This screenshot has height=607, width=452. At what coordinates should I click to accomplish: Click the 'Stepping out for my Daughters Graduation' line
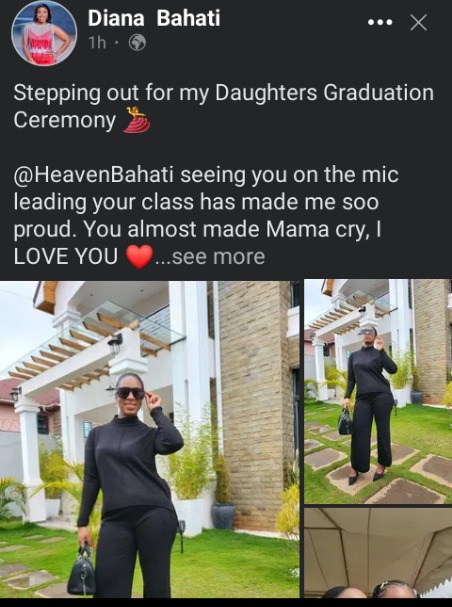tap(224, 93)
